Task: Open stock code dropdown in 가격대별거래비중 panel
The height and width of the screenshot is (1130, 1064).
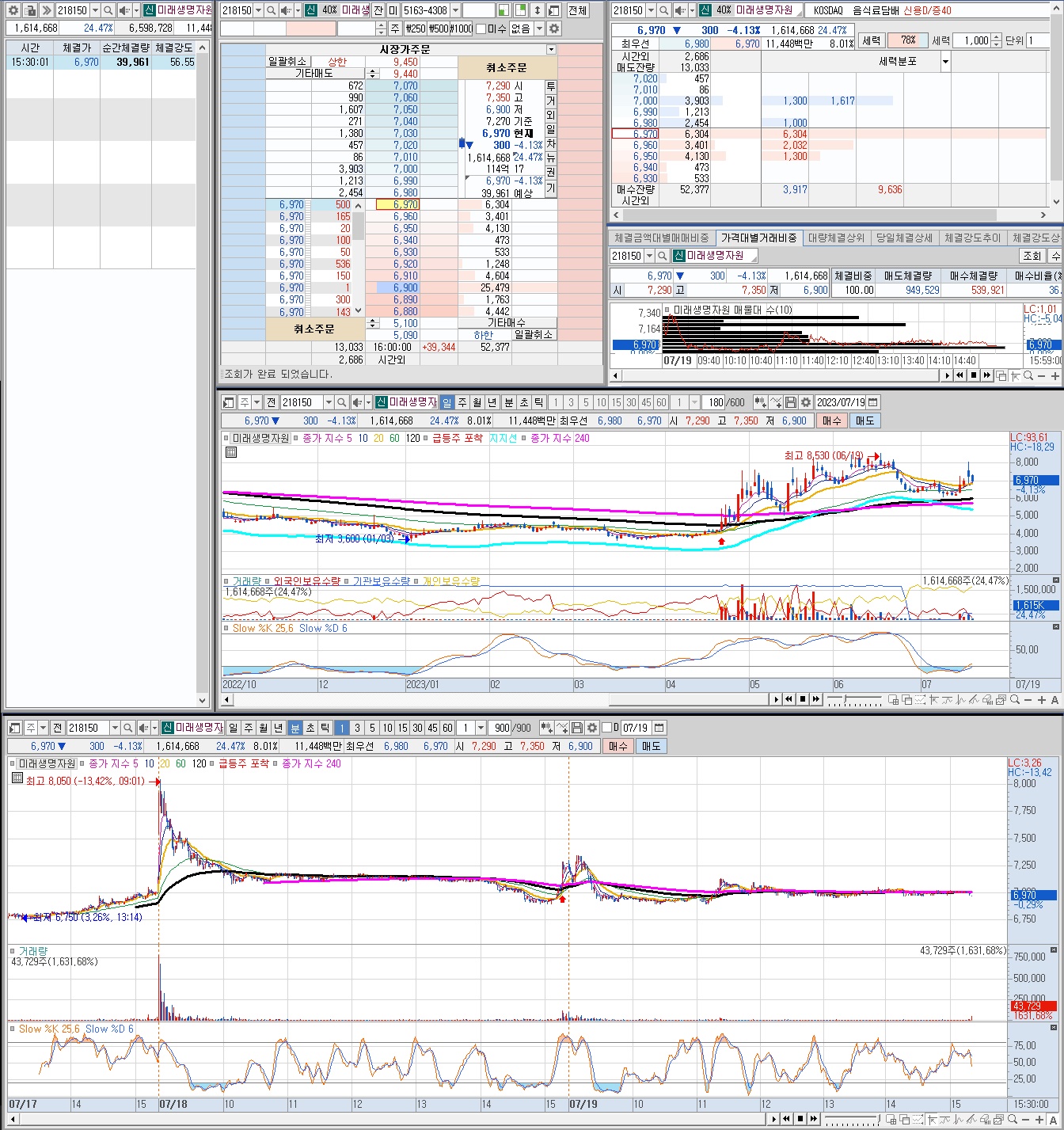Action: [650, 256]
